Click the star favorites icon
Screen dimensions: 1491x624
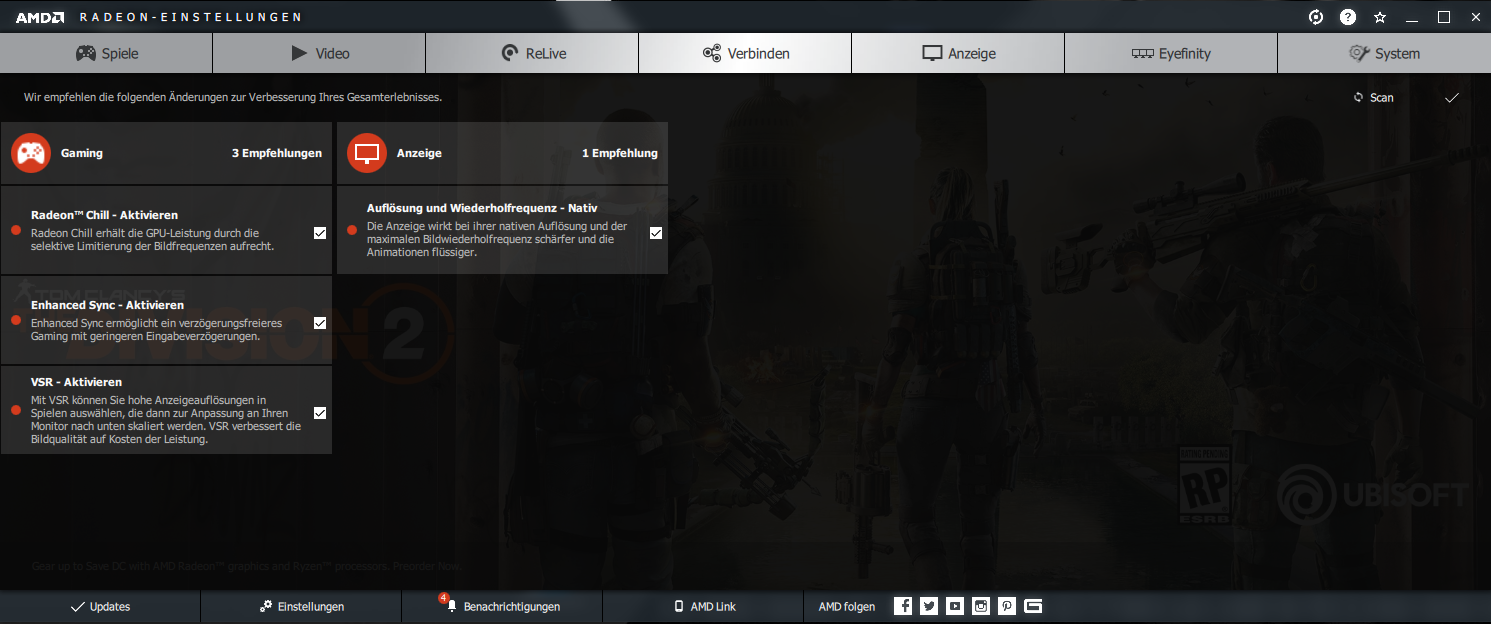(x=1380, y=17)
